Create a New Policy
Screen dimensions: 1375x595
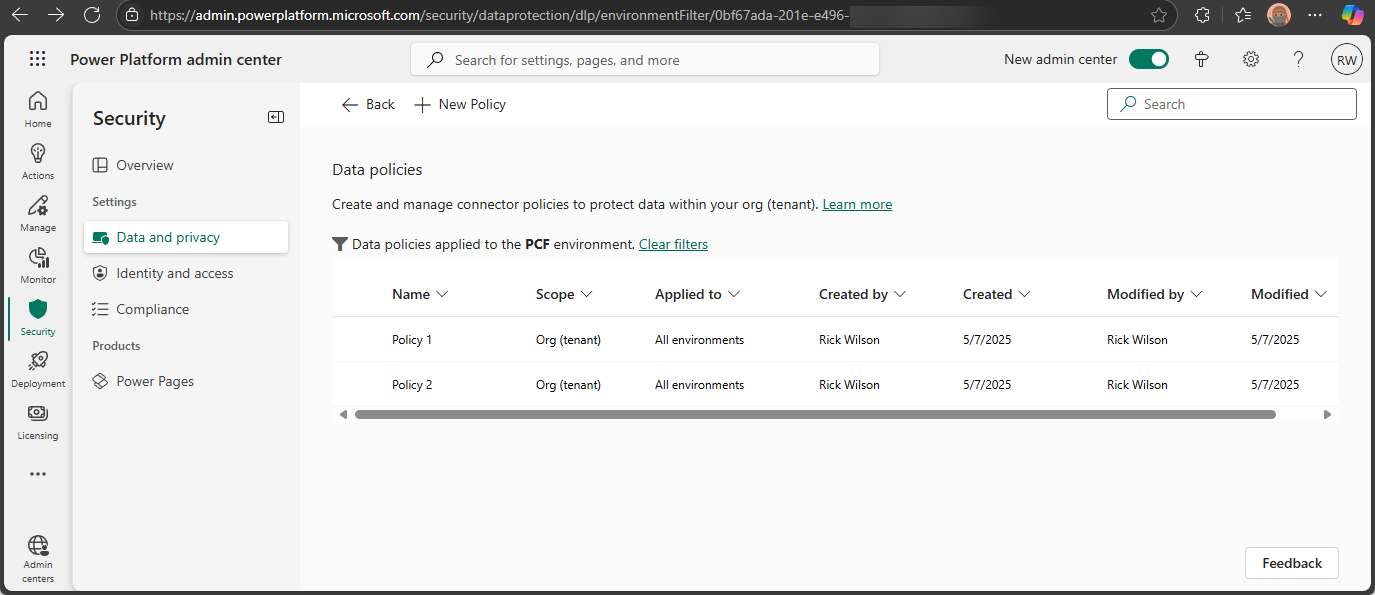coord(460,104)
